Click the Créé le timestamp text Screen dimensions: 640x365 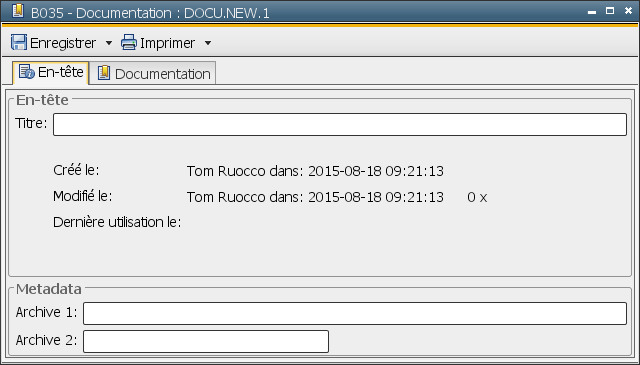(x=315, y=171)
